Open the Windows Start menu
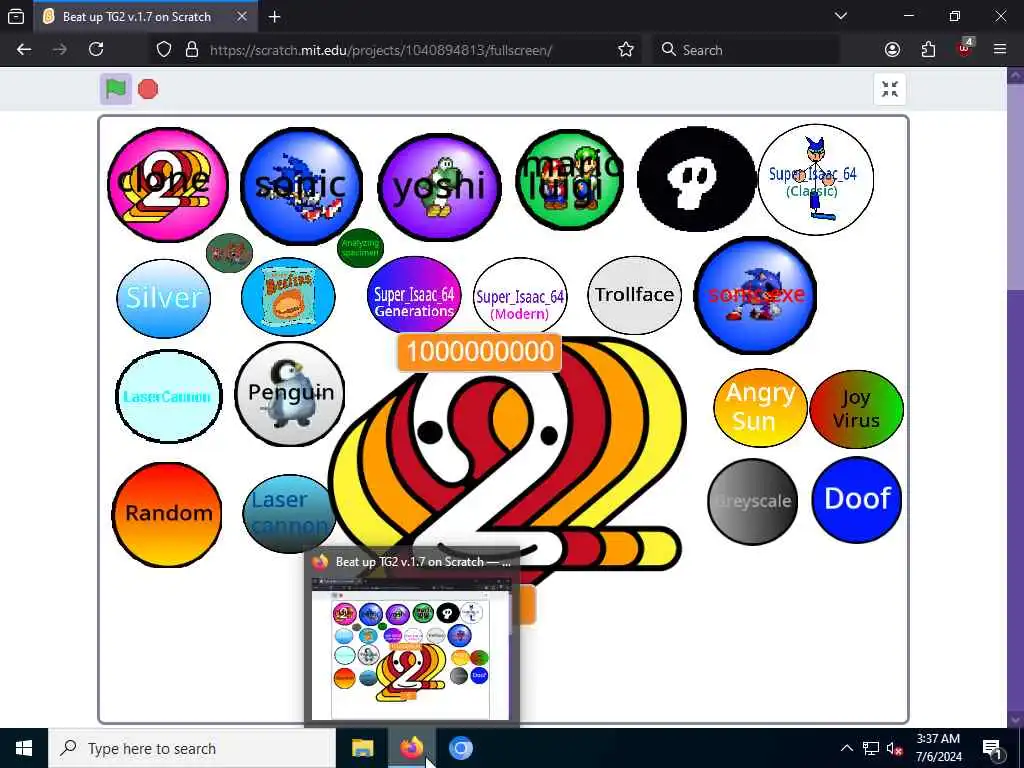 click(24, 748)
